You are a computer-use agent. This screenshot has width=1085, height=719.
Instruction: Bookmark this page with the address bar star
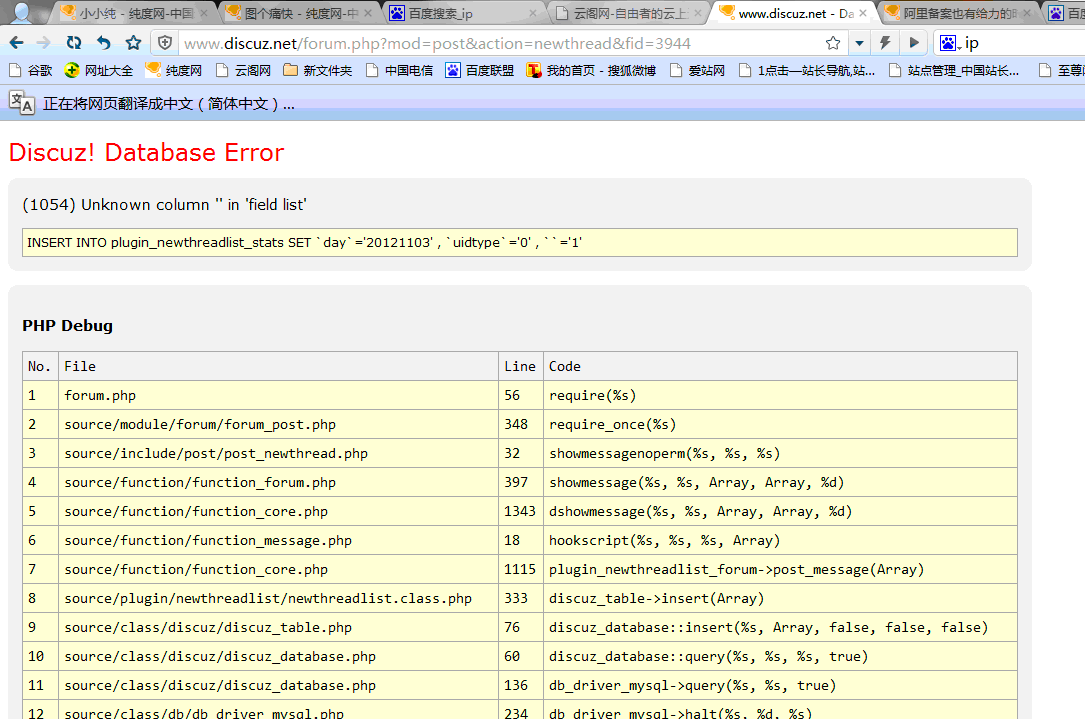[833, 43]
